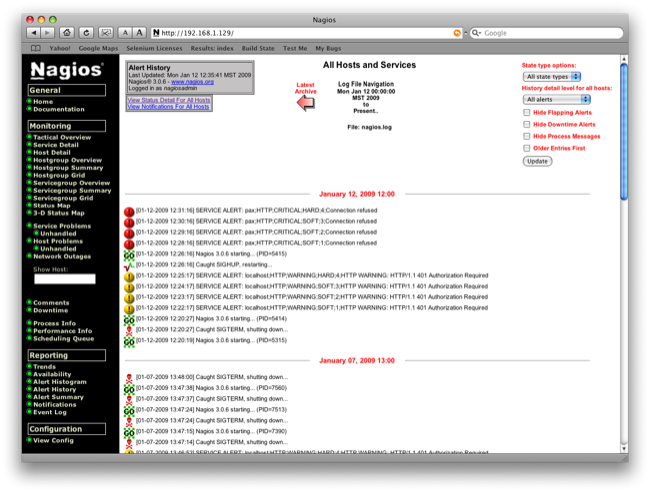Screen dimensions: 650x492
Task: Open Network Outages in sidebar
Action: coord(62,257)
